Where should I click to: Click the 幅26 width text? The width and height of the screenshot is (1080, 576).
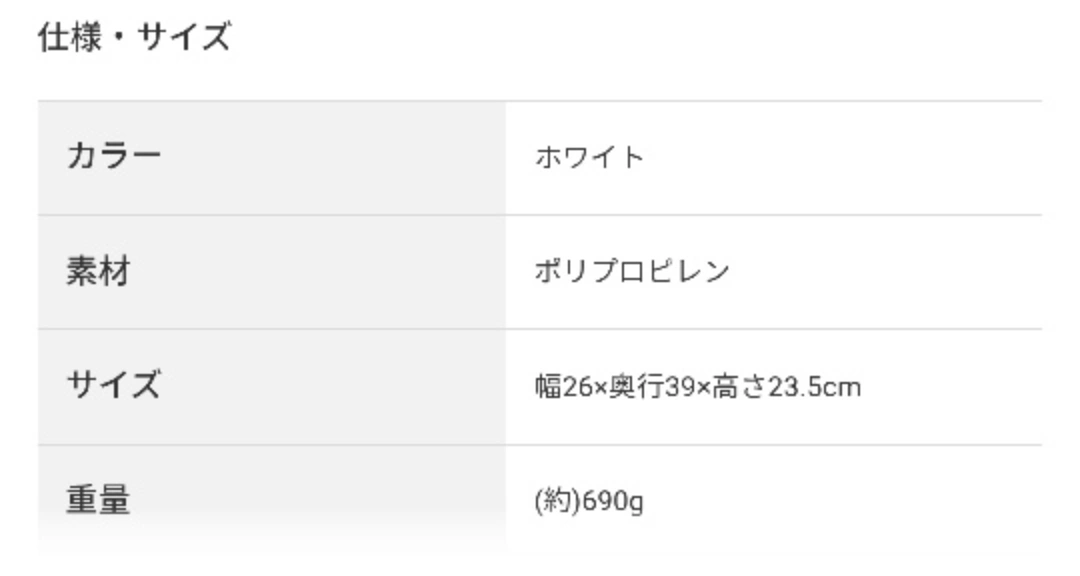563,387
